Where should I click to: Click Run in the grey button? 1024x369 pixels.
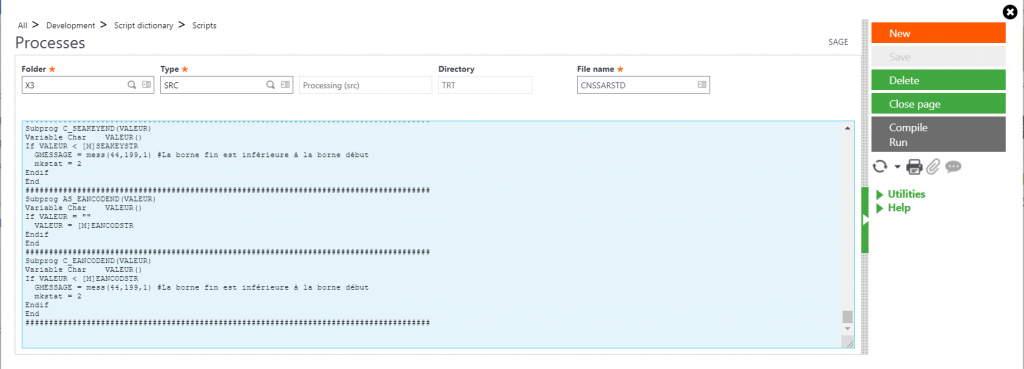[x=898, y=142]
